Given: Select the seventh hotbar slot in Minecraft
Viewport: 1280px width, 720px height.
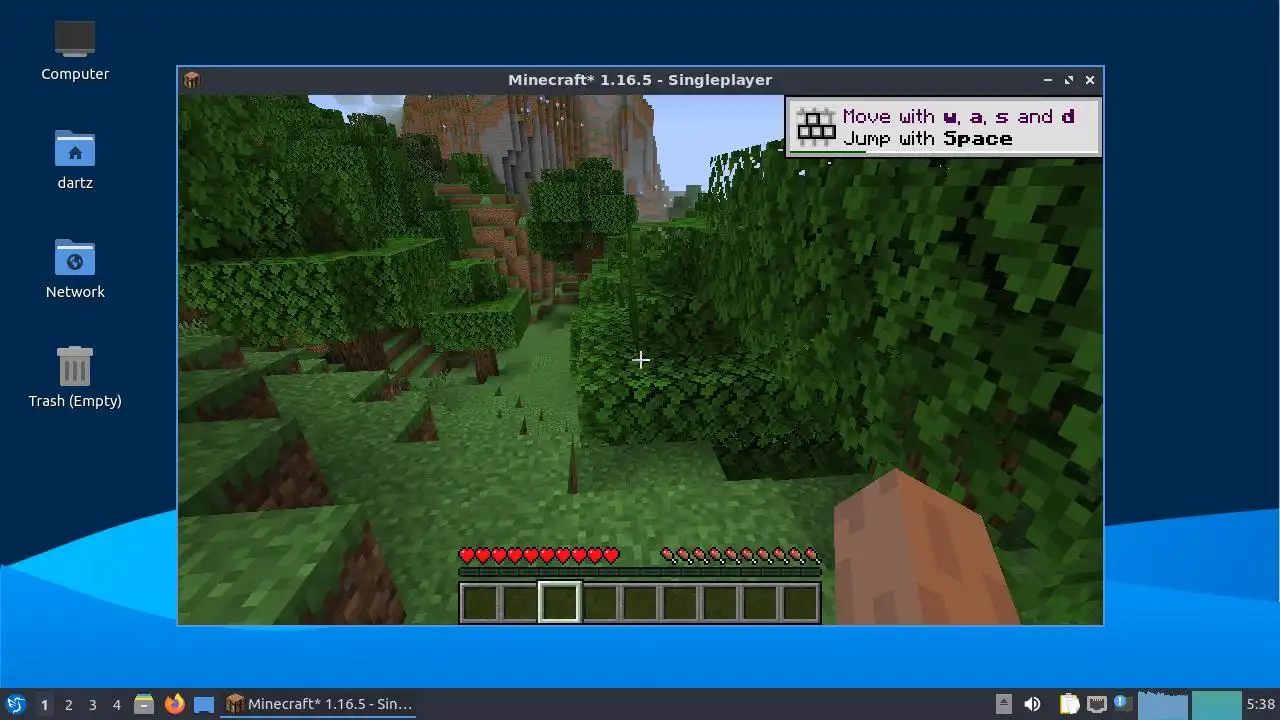Looking at the screenshot, I should [720, 603].
